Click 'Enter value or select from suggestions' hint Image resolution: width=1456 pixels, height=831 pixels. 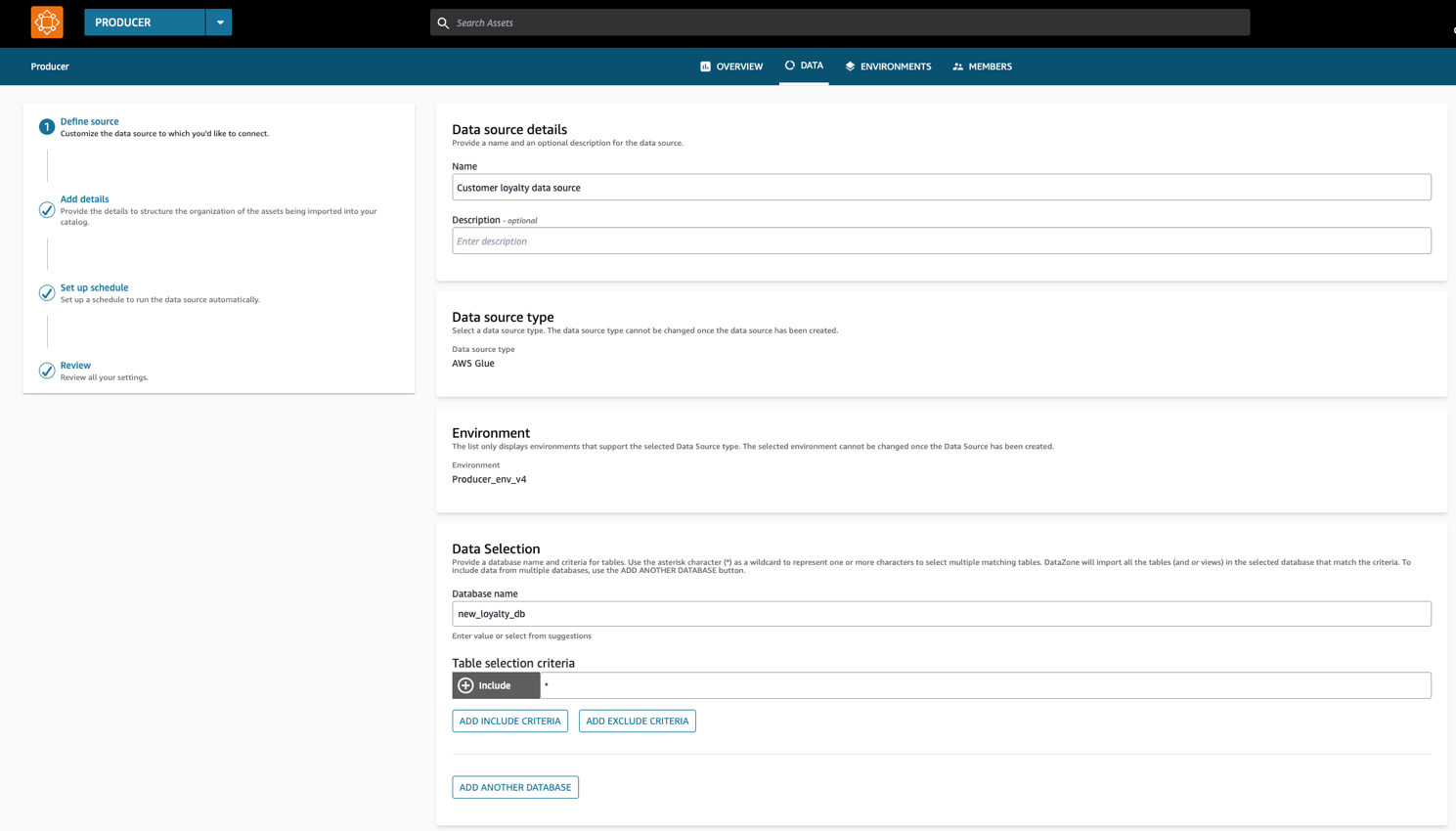[521, 635]
